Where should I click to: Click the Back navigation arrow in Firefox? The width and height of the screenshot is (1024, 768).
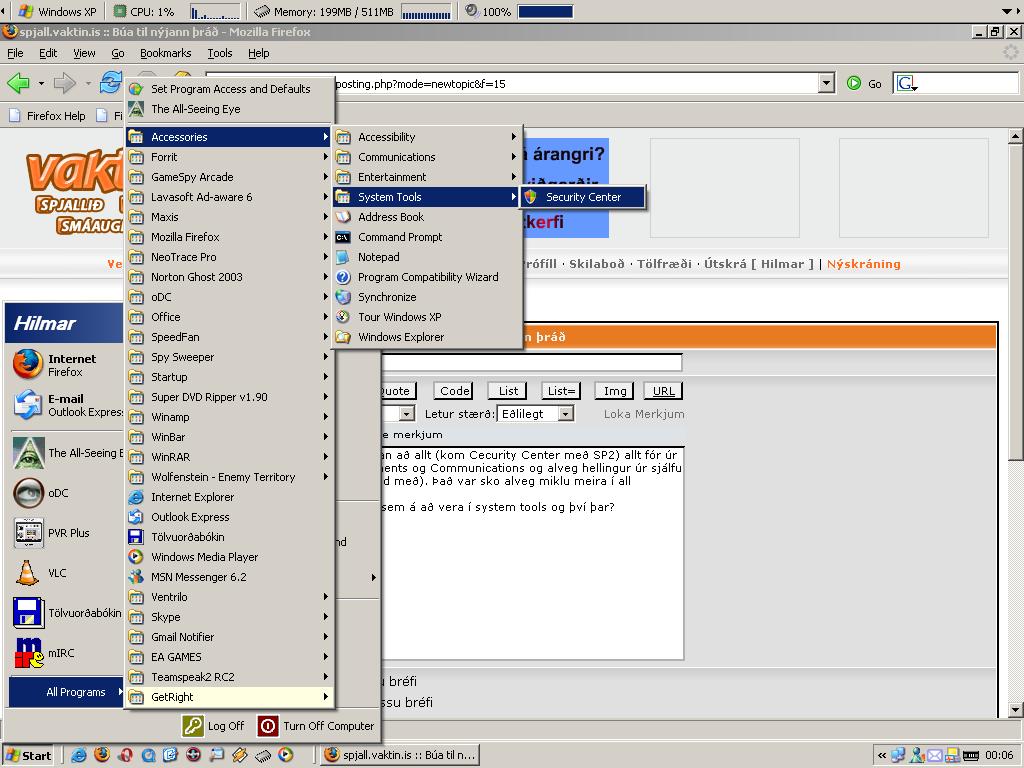coord(16,83)
